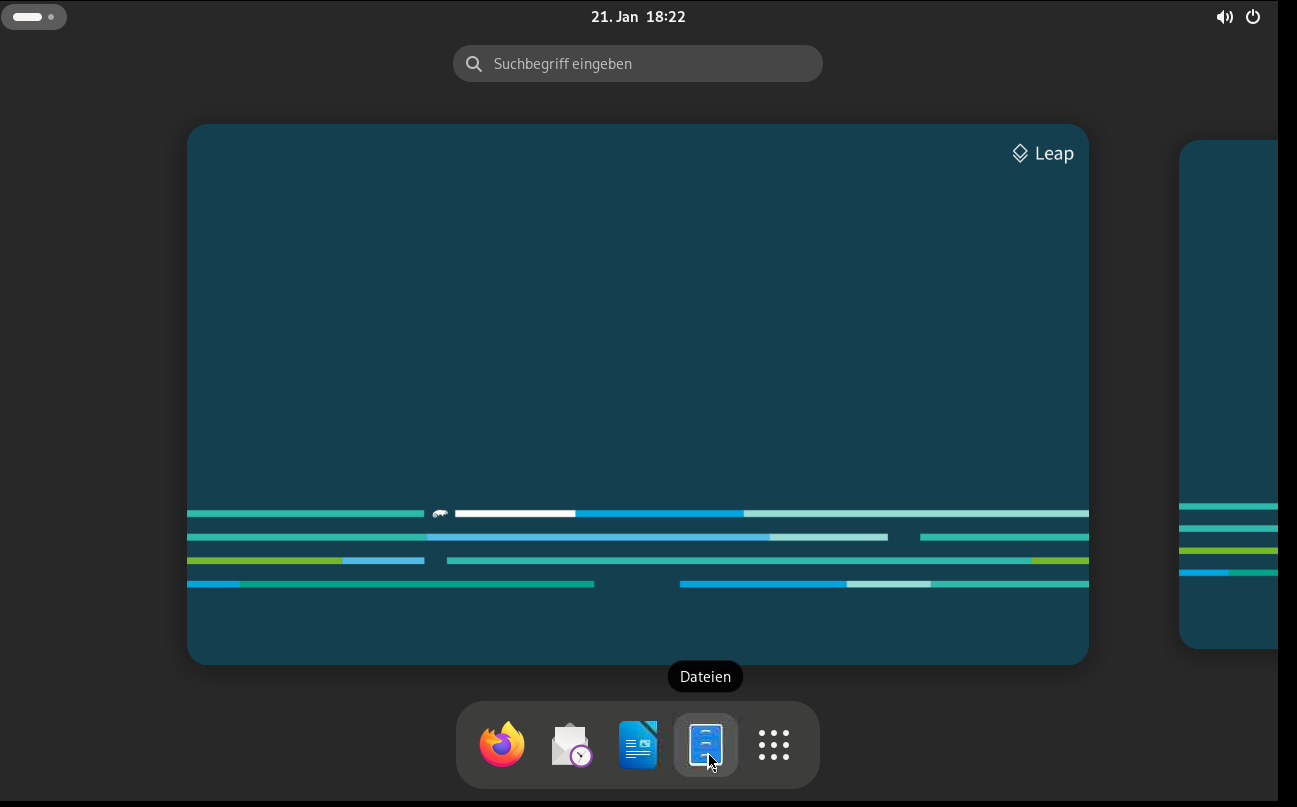Click the Leap logo on the wallpaper
The height and width of the screenshot is (807, 1297).
1042,153
